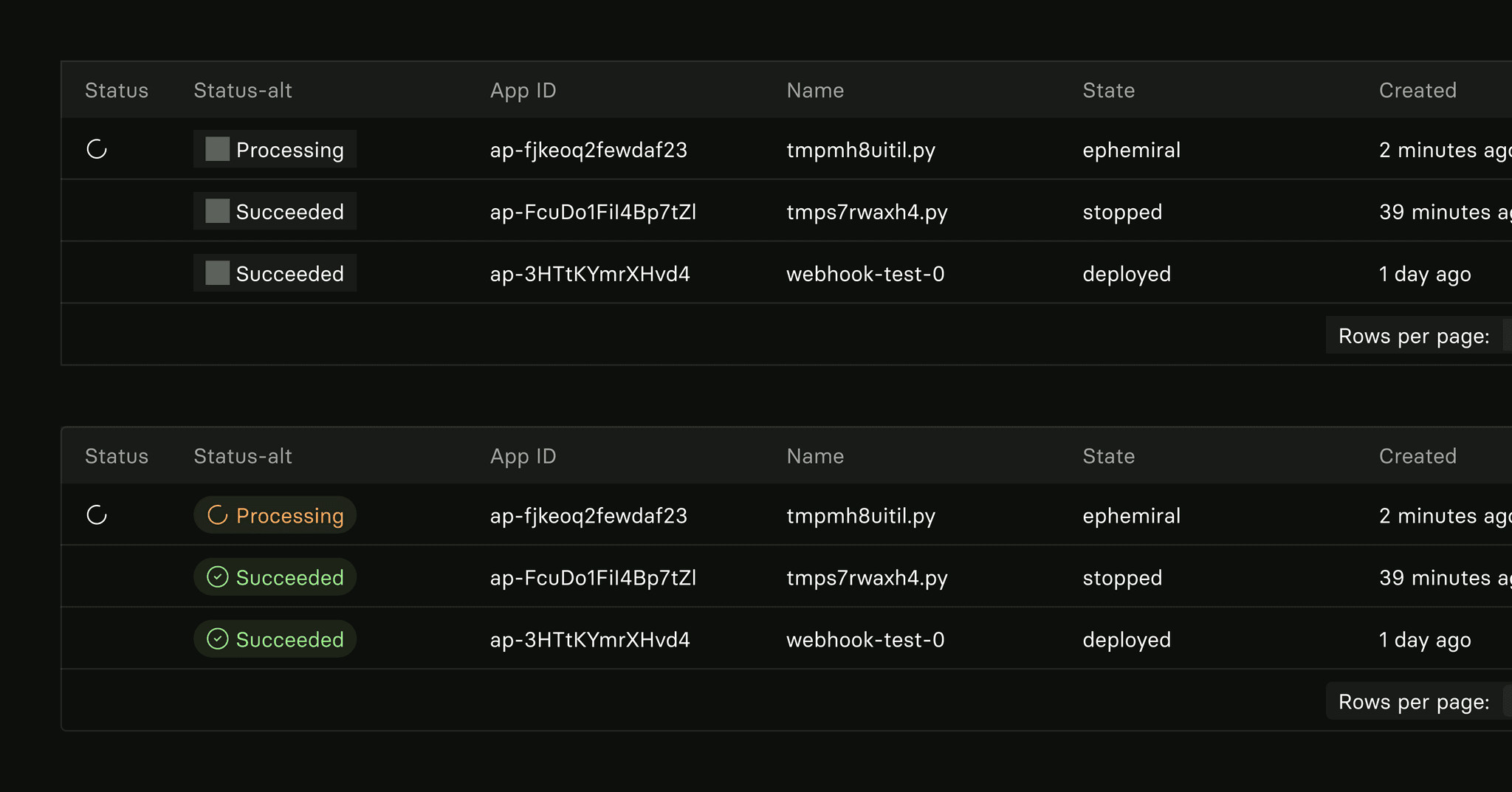This screenshot has width=1512, height=792.
Task: Select the tmps7rwaxh4.py name in the top table
Action: (867, 212)
